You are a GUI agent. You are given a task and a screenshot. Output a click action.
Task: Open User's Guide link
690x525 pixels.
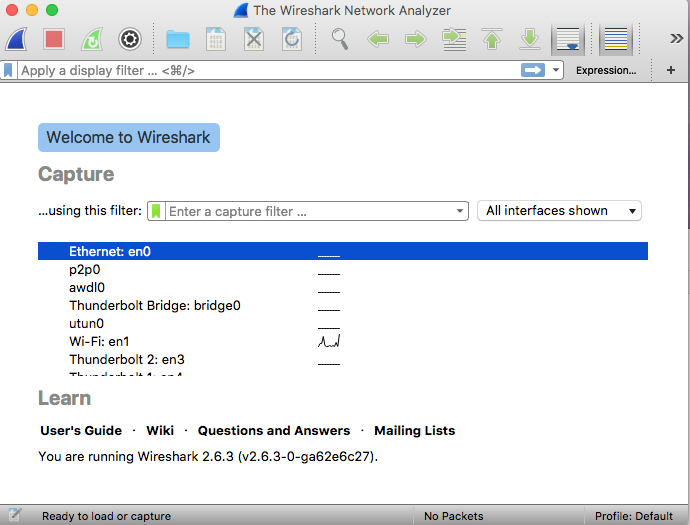(81, 430)
